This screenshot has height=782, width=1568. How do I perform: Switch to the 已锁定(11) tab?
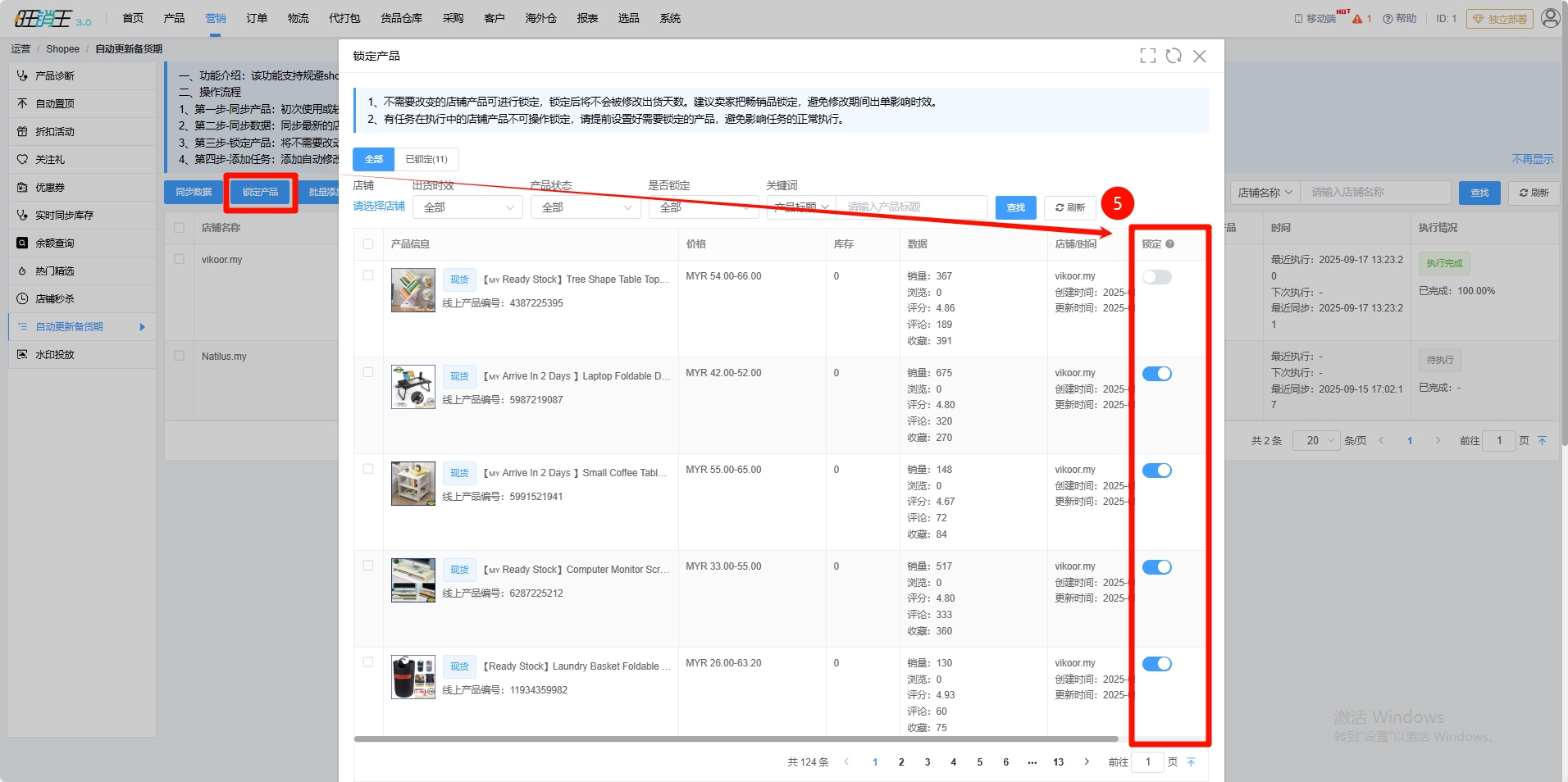coord(426,159)
